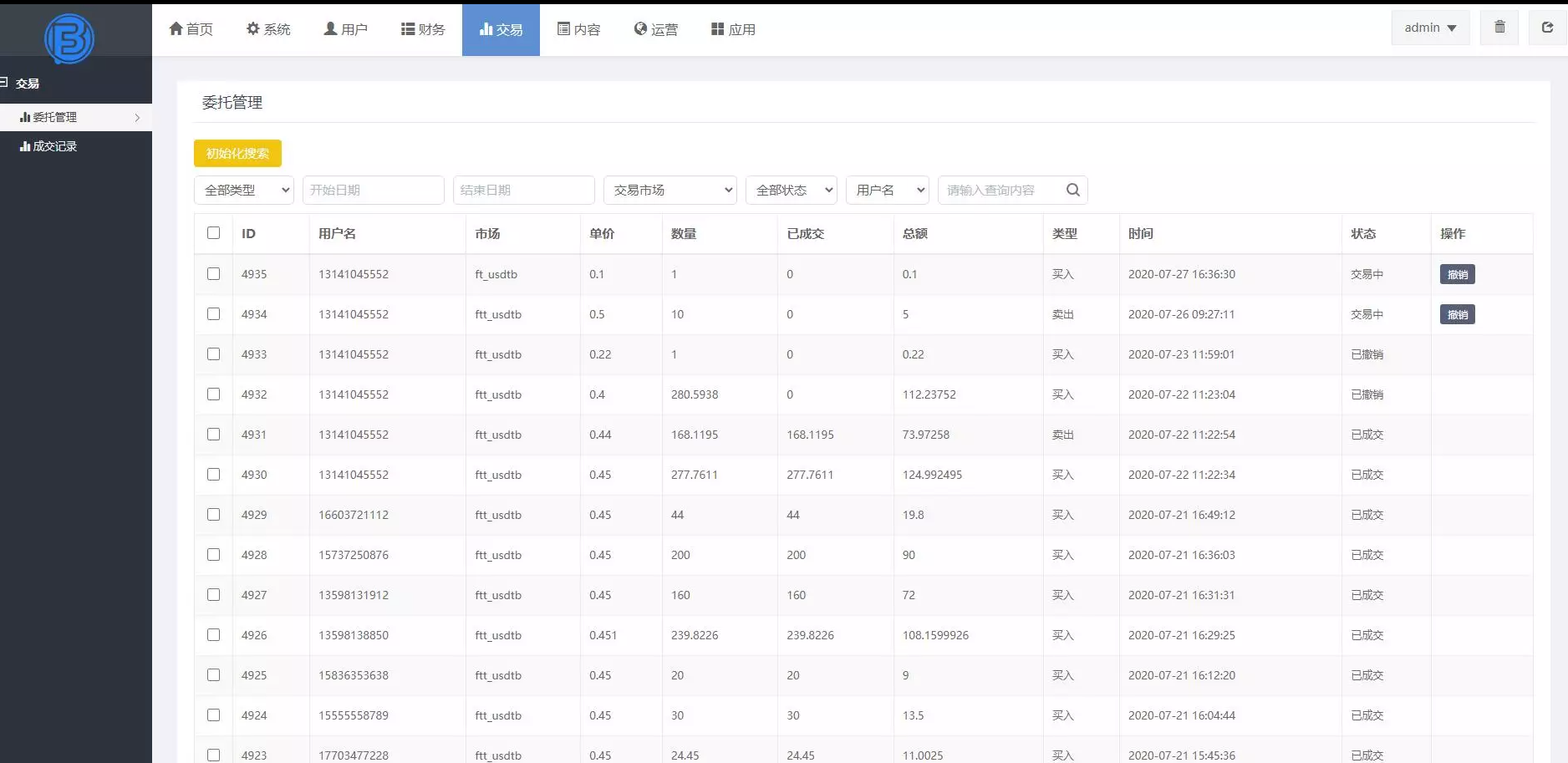Open the 全部类型 type dropdown
The height and width of the screenshot is (763, 1568).
(x=243, y=190)
